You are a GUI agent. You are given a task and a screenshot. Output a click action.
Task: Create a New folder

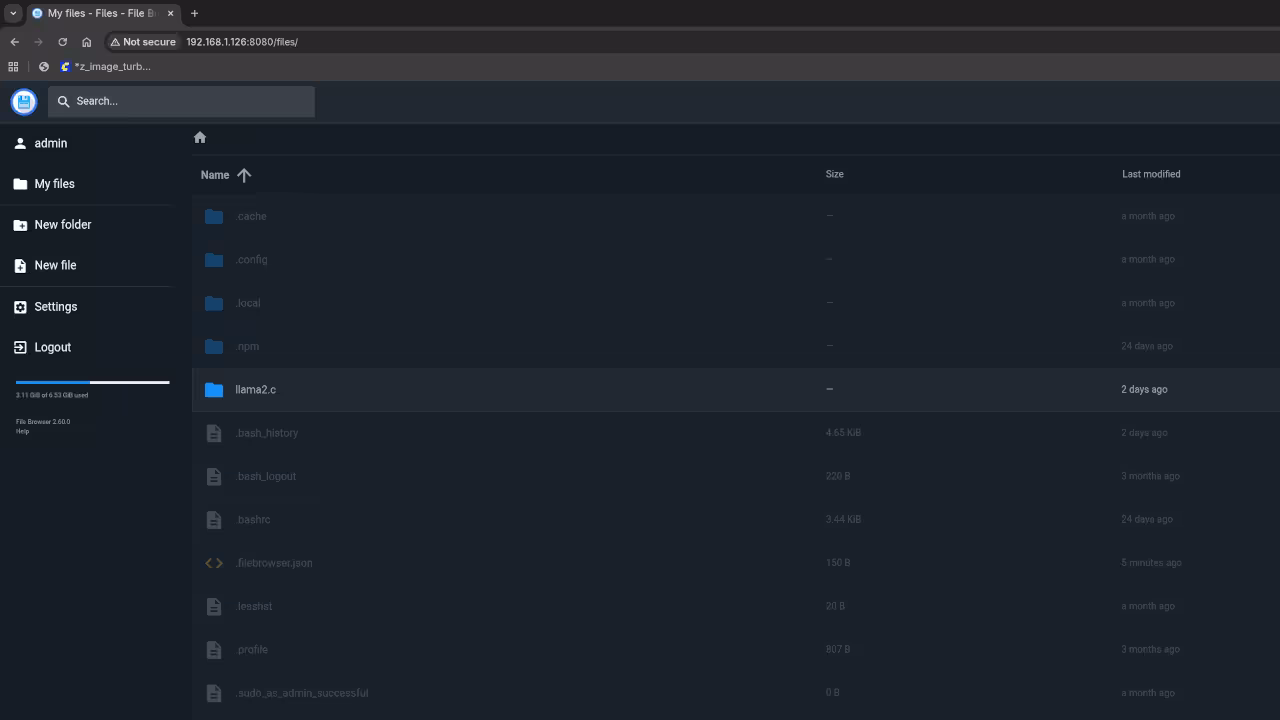coord(62,225)
